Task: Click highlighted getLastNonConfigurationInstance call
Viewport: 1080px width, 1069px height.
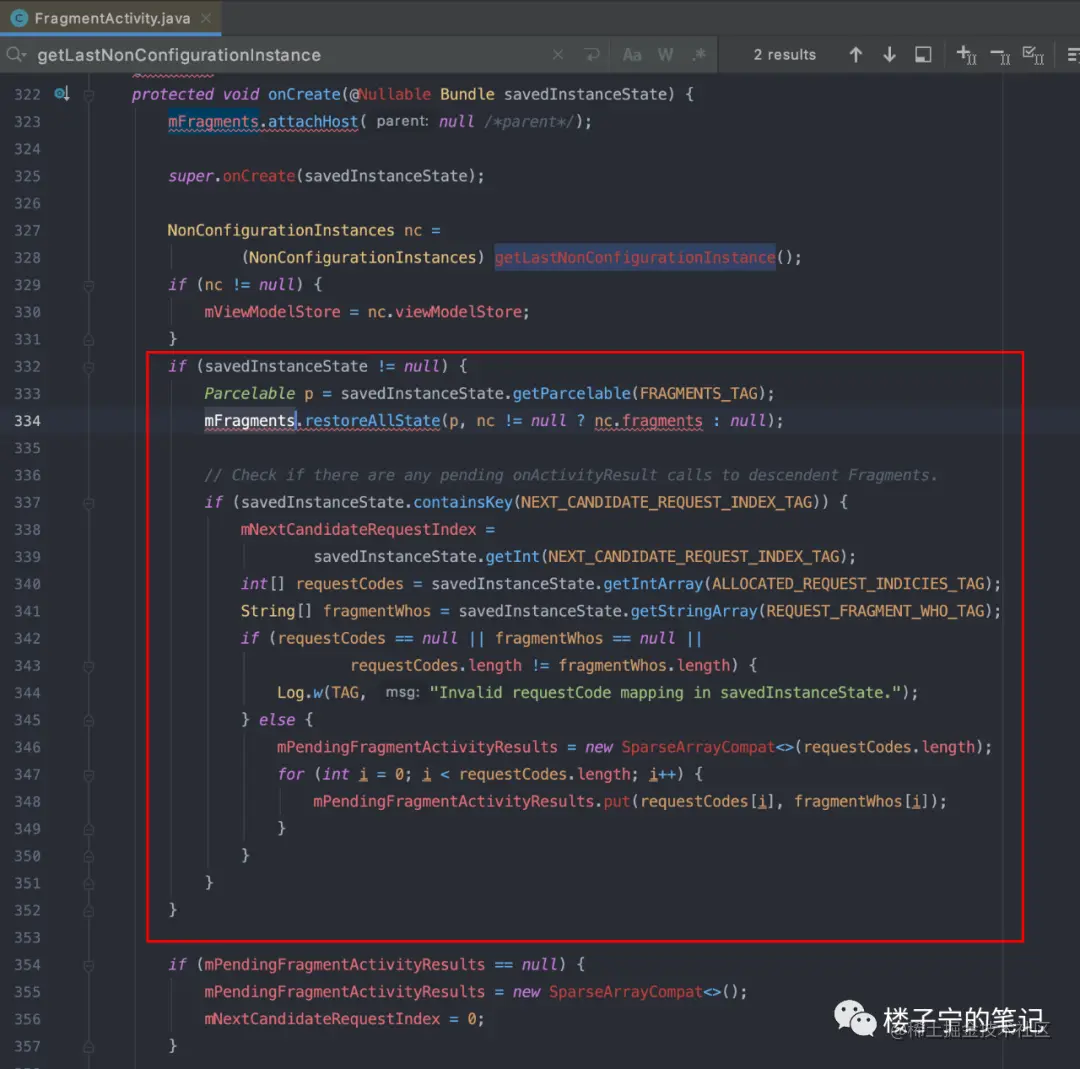Action: (634, 258)
